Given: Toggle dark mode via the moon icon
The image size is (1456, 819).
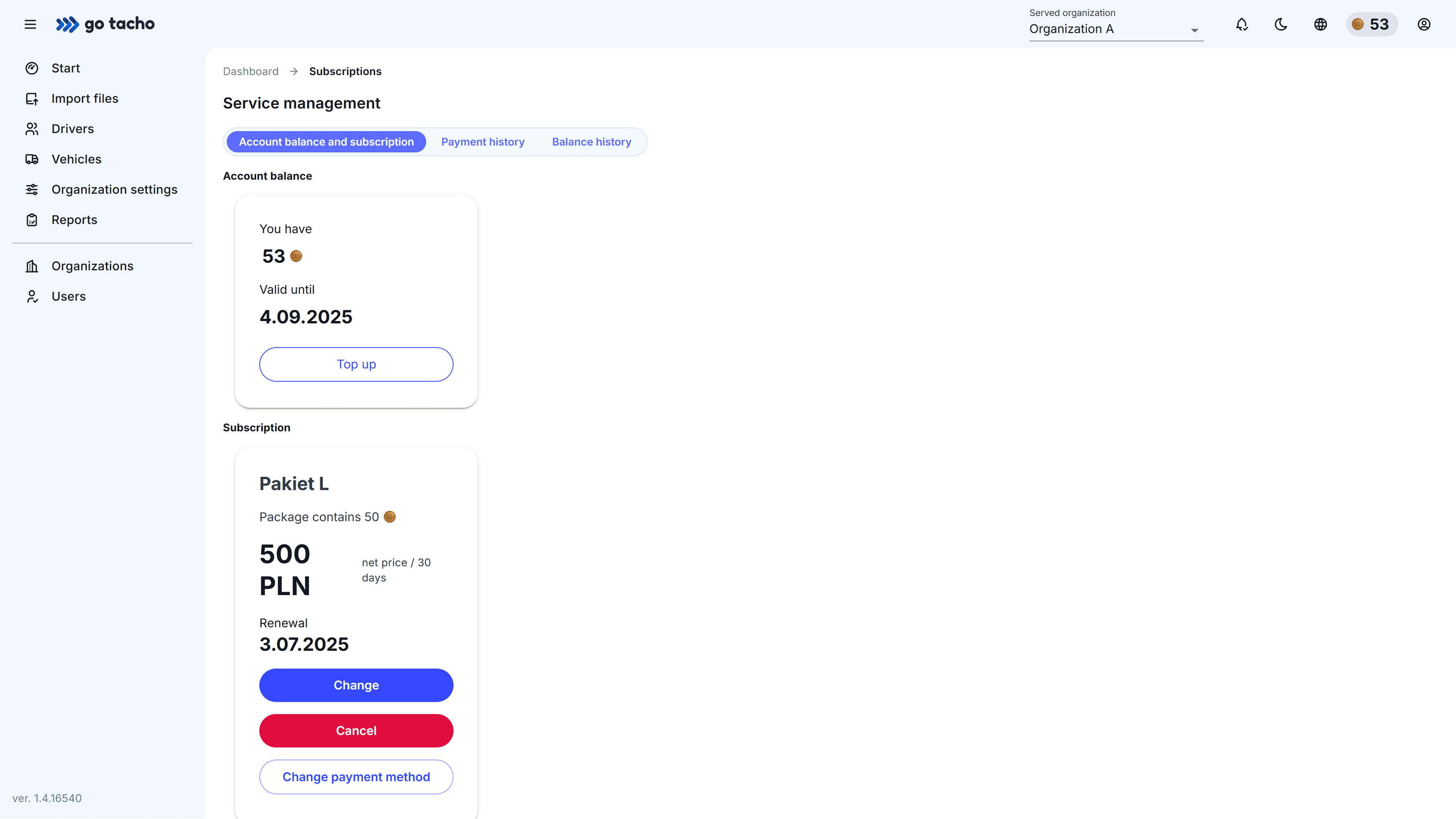Looking at the screenshot, I should 1281,24.
